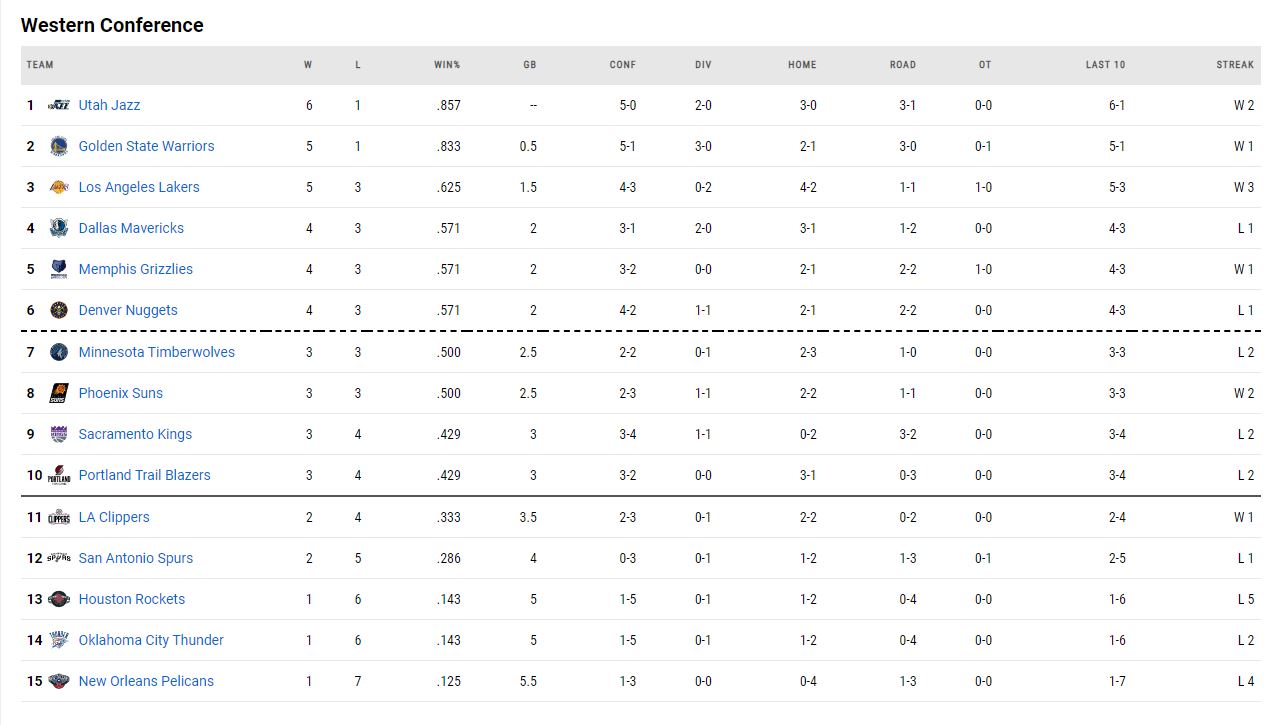
Task: Click the Utah Jazz team logo
Action: [x=59, y=105]
